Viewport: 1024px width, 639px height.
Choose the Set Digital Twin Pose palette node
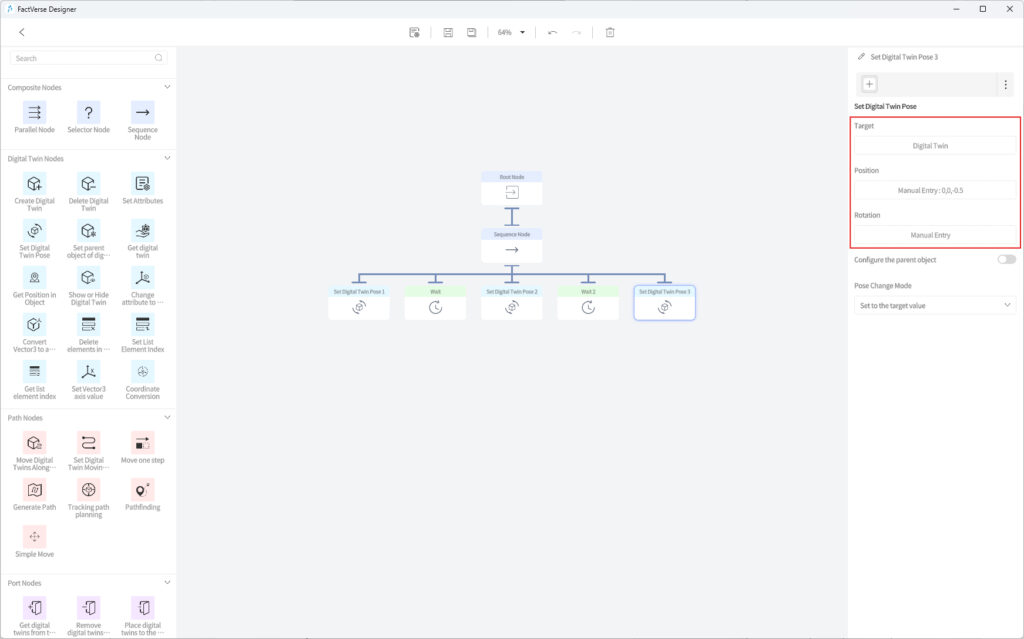35,231
